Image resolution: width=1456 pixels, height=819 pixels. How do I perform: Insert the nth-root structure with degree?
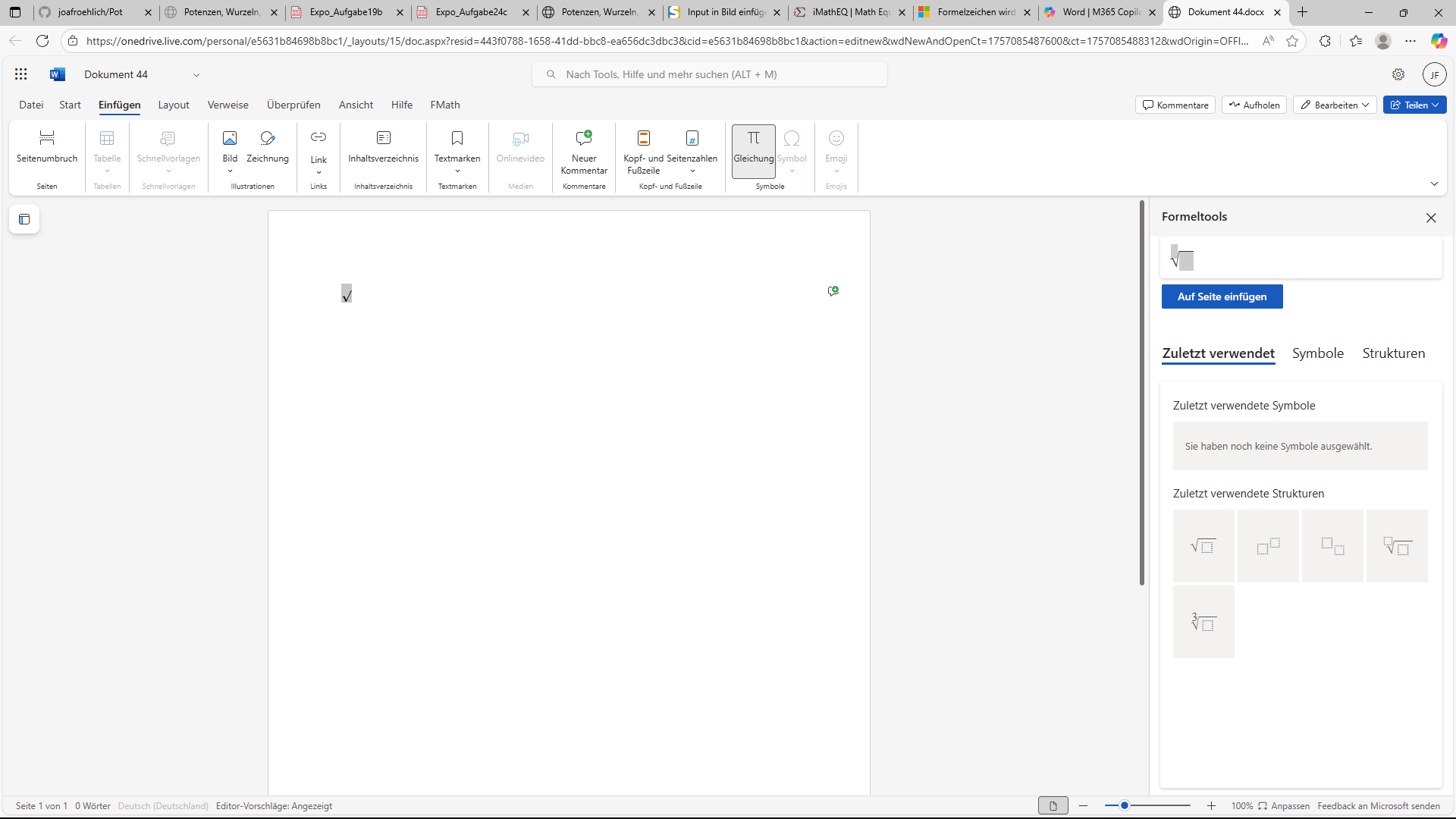tap(1397, 546)
